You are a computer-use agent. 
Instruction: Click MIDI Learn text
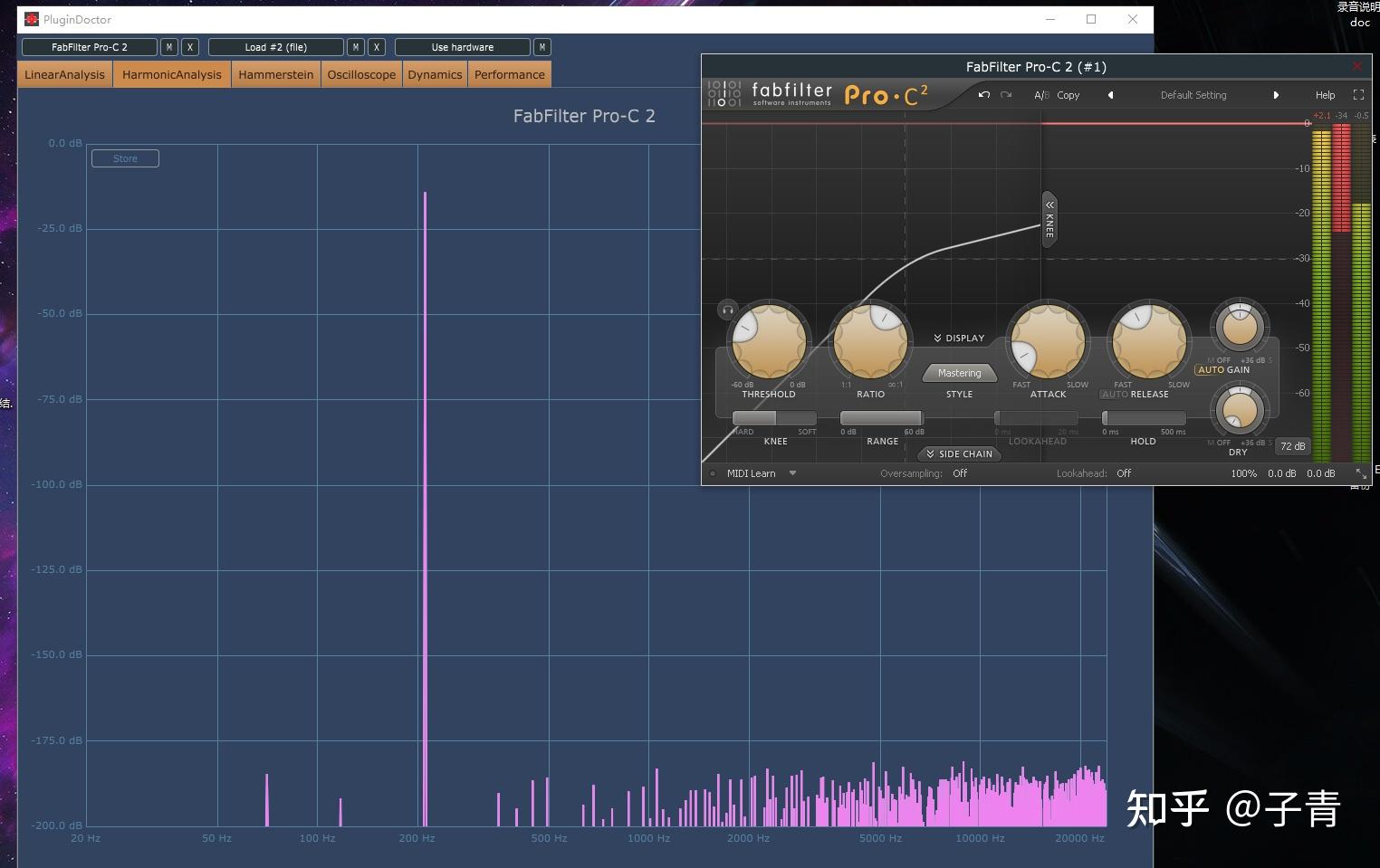751,473
